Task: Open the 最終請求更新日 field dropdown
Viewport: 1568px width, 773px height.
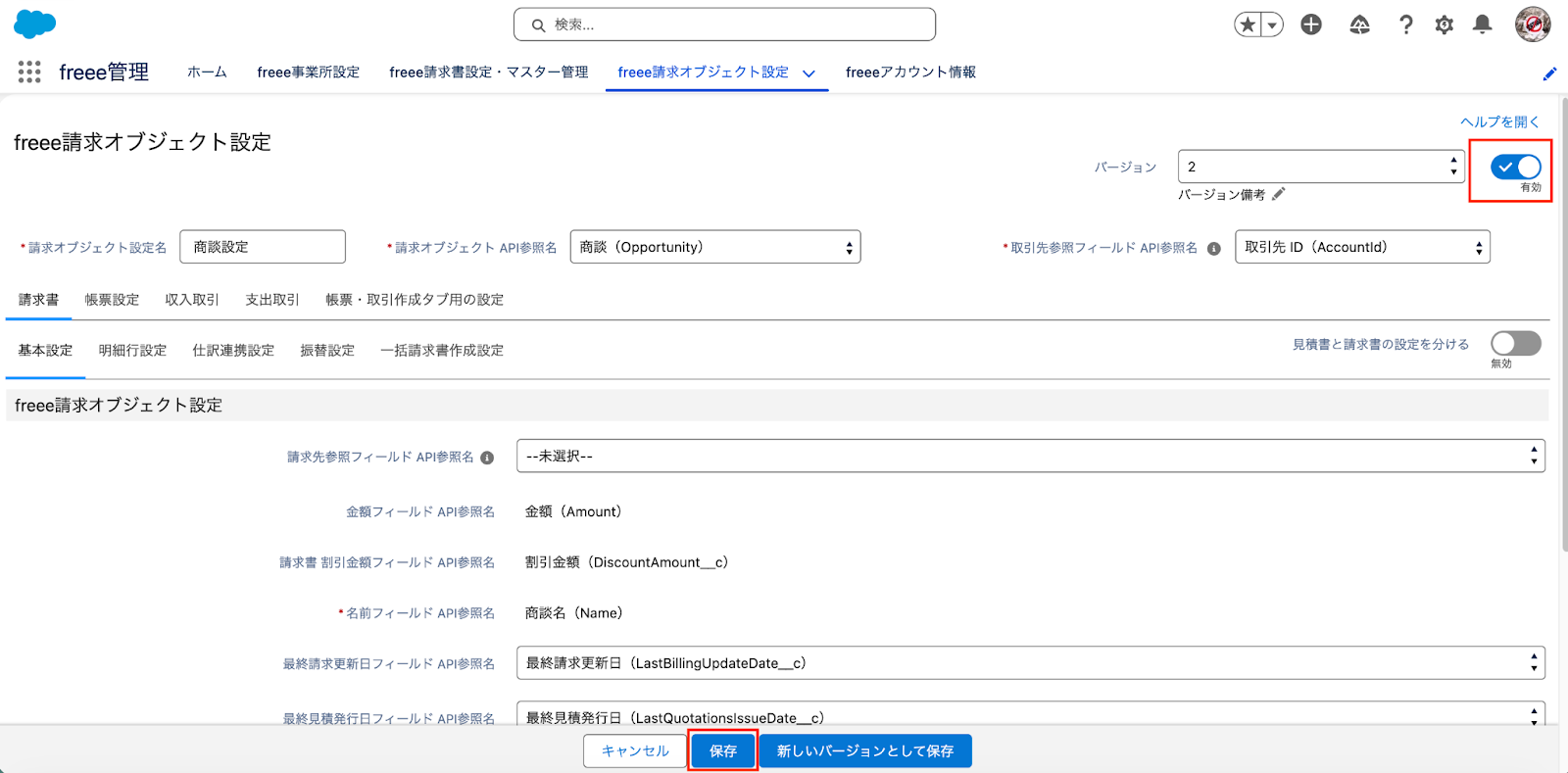Action: tap(1031, 663)
